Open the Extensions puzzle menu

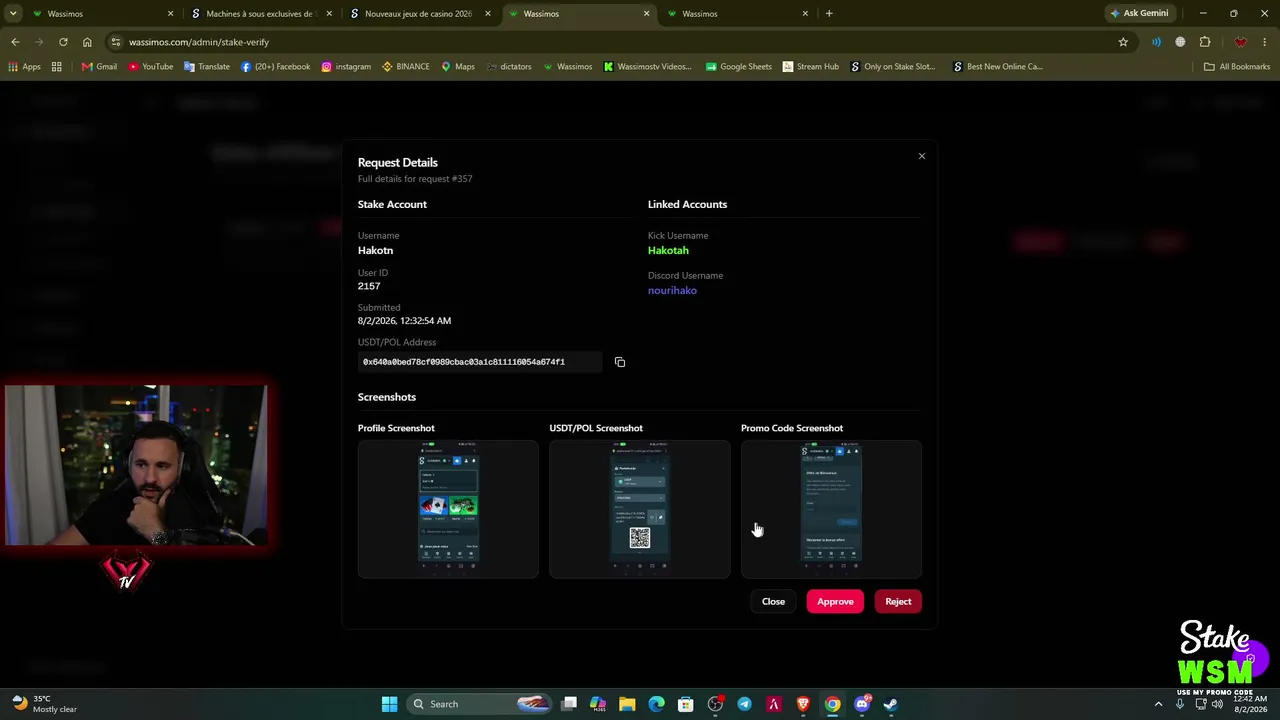pos(1205,42)
